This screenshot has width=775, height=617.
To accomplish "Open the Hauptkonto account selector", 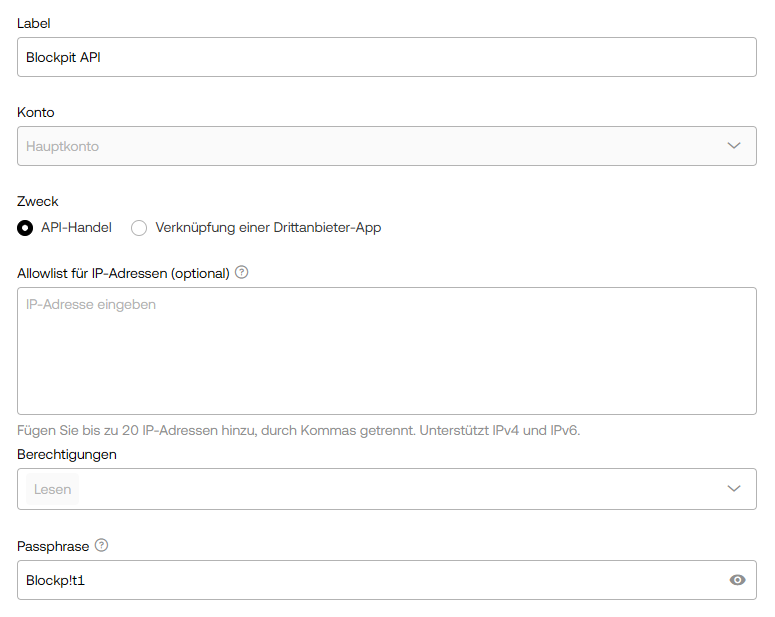I will click(x=387, y=146).
